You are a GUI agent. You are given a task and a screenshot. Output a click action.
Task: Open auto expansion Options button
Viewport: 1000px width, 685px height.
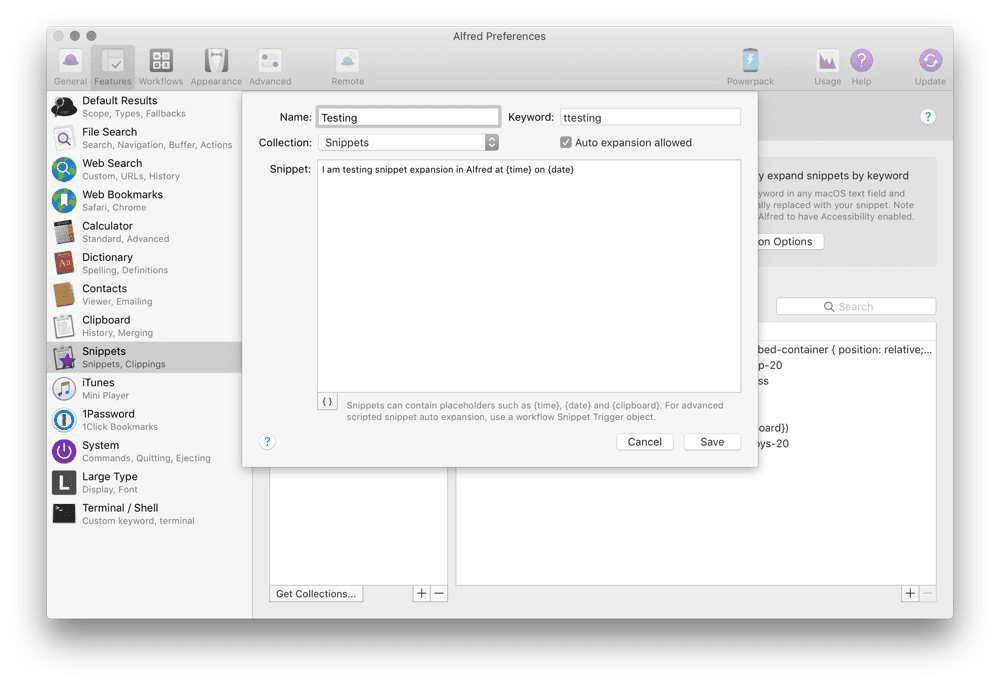[x=790, y=242]
